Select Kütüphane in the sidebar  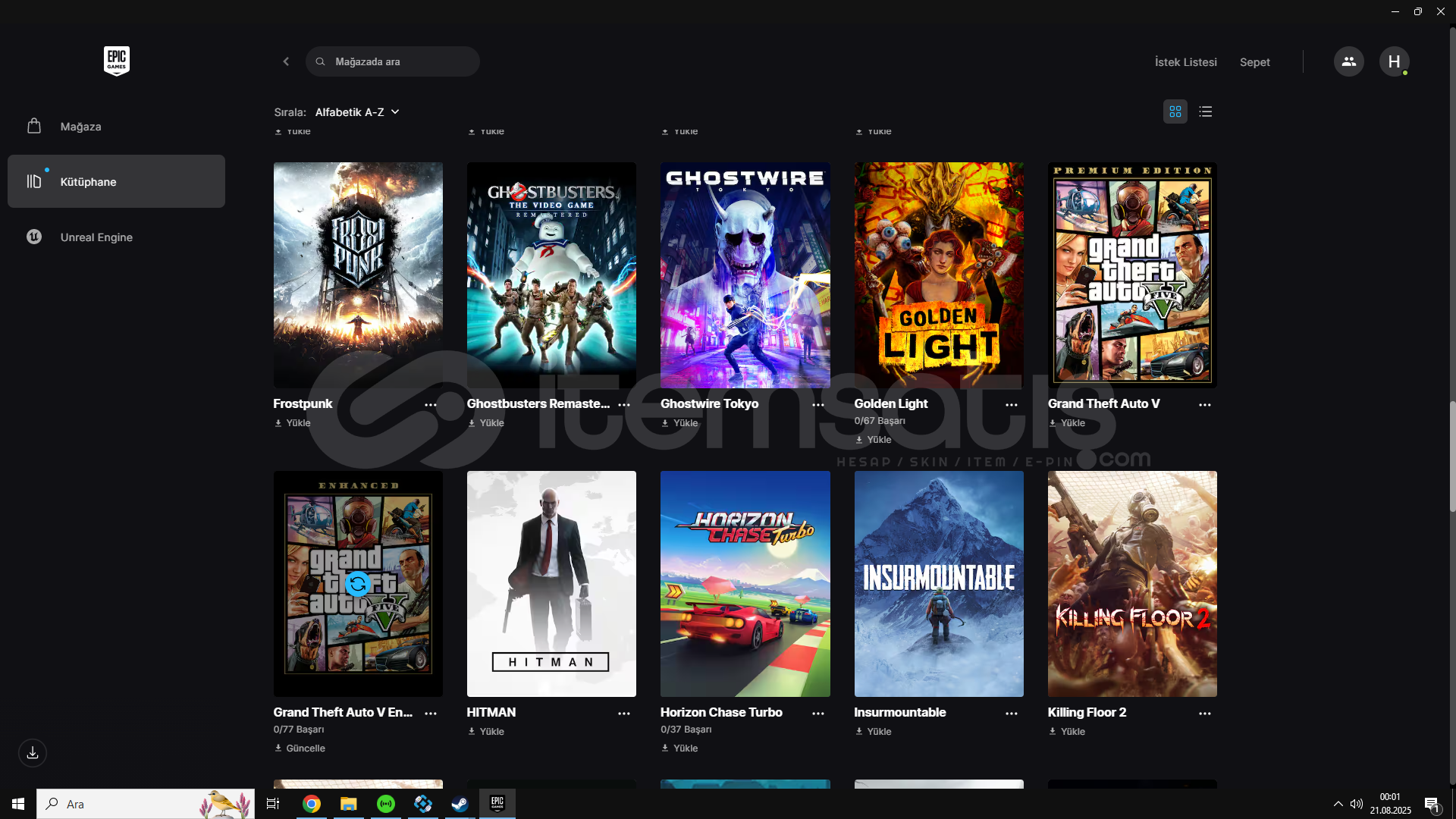click(x=116, y=182)
